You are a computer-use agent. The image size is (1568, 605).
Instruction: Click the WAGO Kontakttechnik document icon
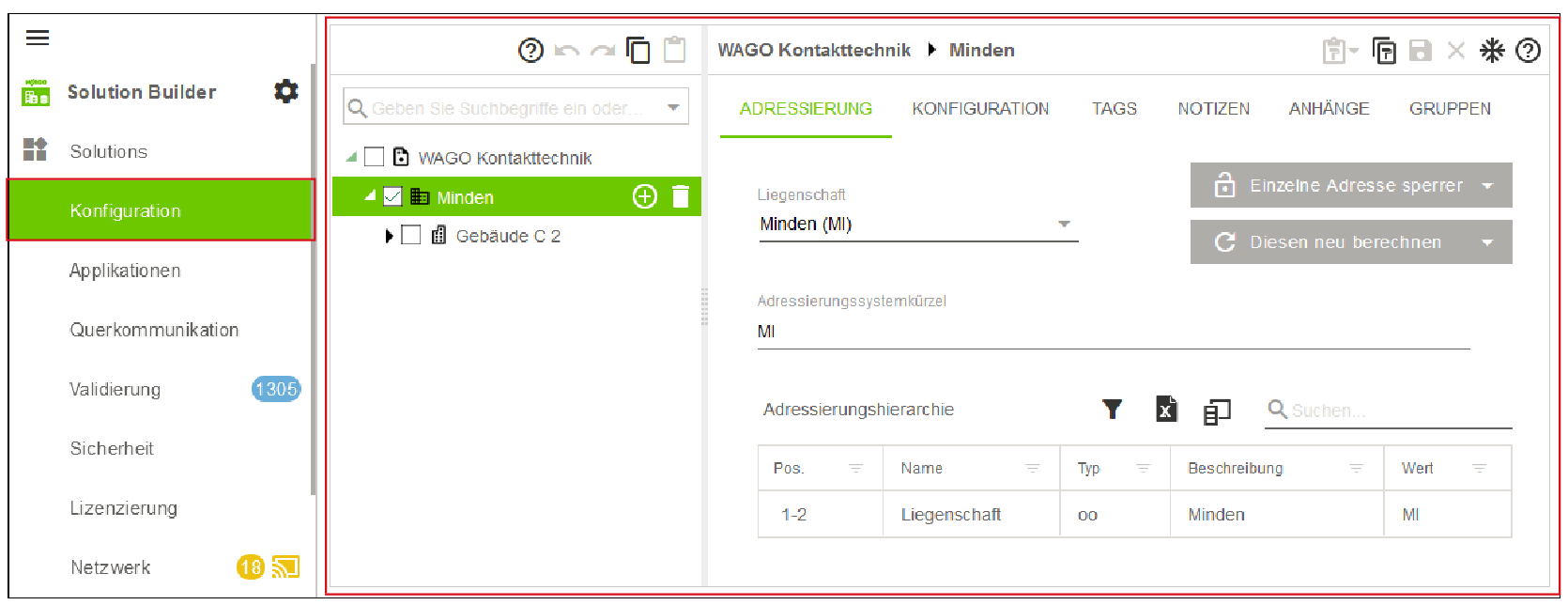click(x=401, y=157)
